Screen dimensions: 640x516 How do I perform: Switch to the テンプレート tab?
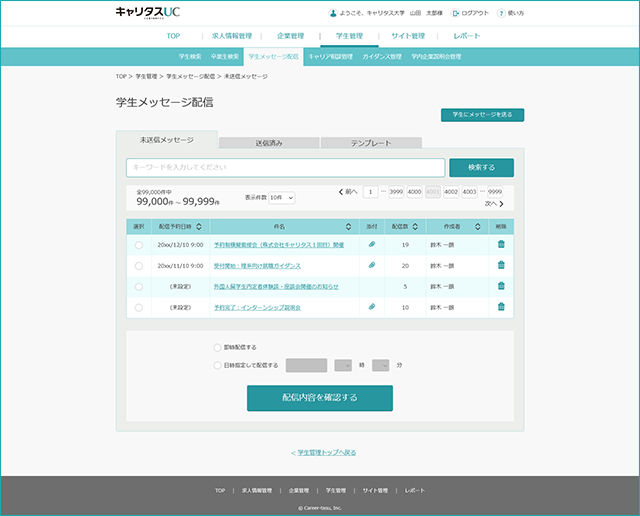[x=371, y=143]
